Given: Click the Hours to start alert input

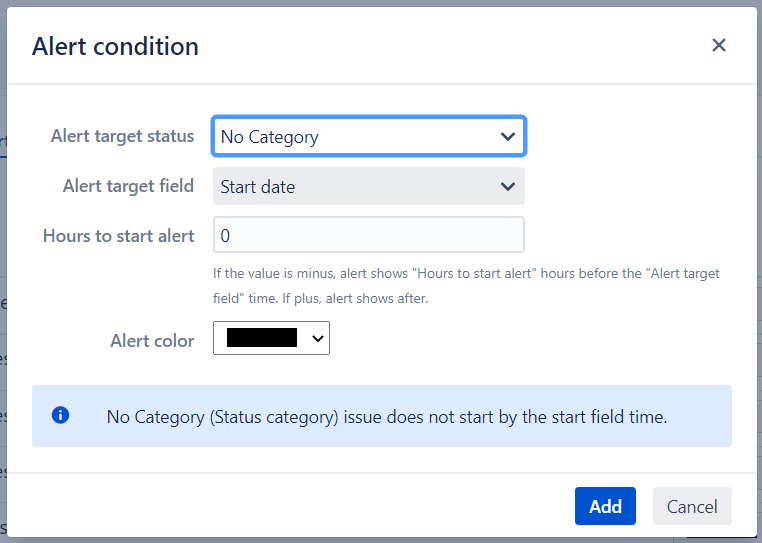Looking at the screenshot, I should (x=368, y=236).
